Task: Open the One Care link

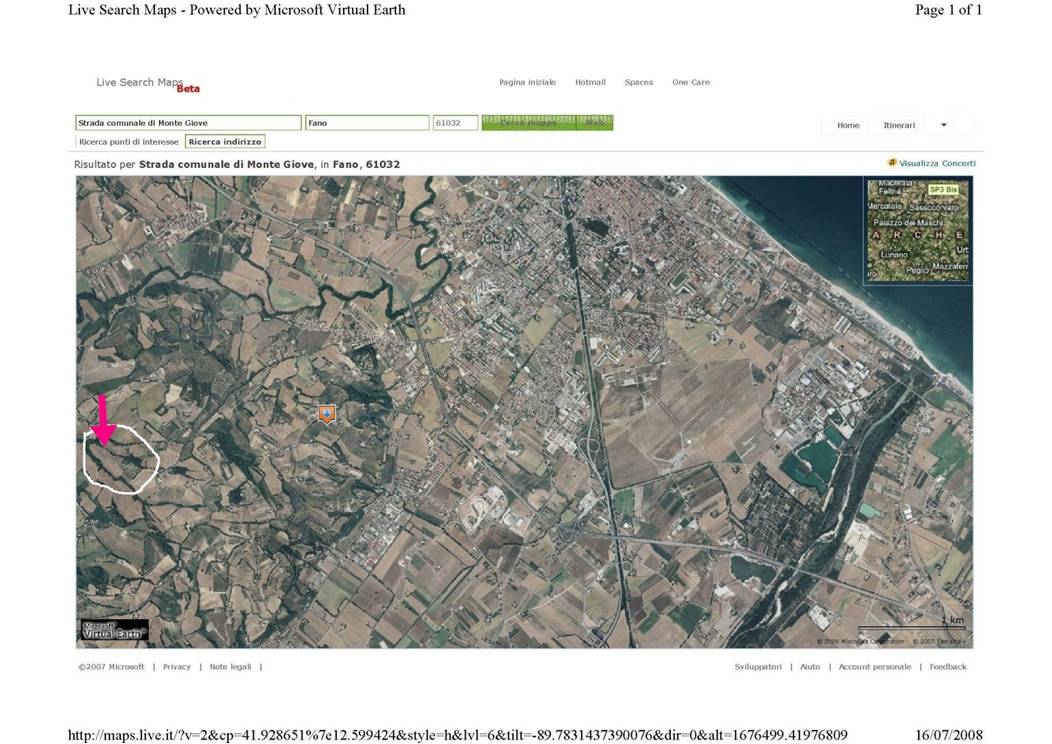Action: click(691, 82)
